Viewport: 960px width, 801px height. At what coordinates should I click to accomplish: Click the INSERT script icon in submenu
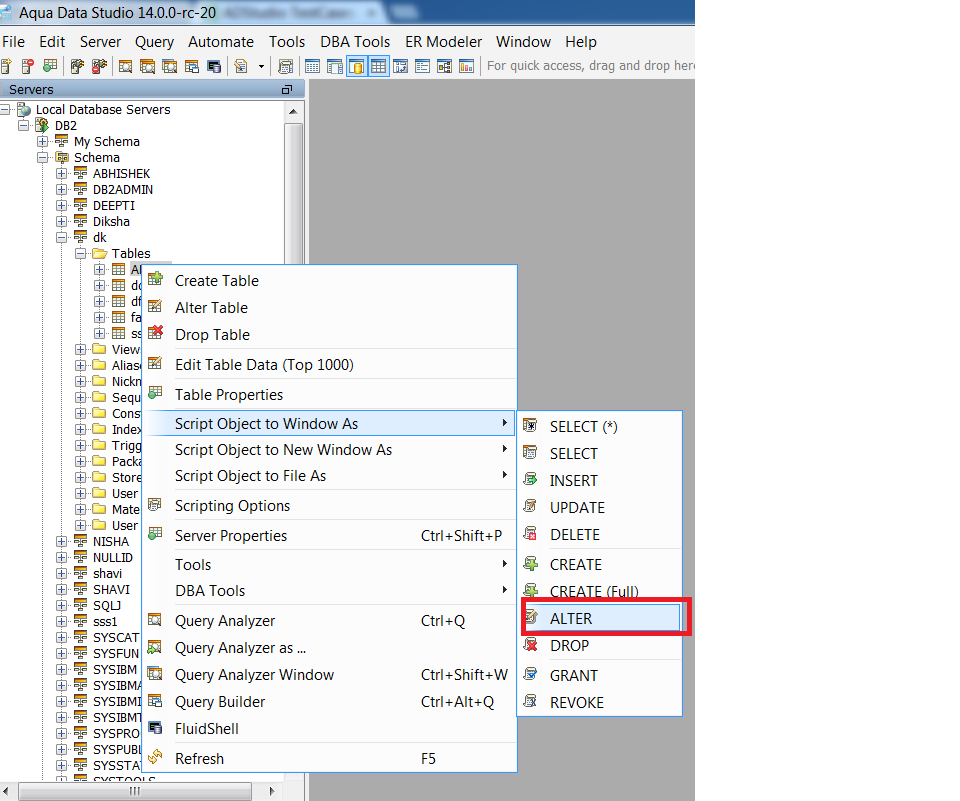[531, 479]
